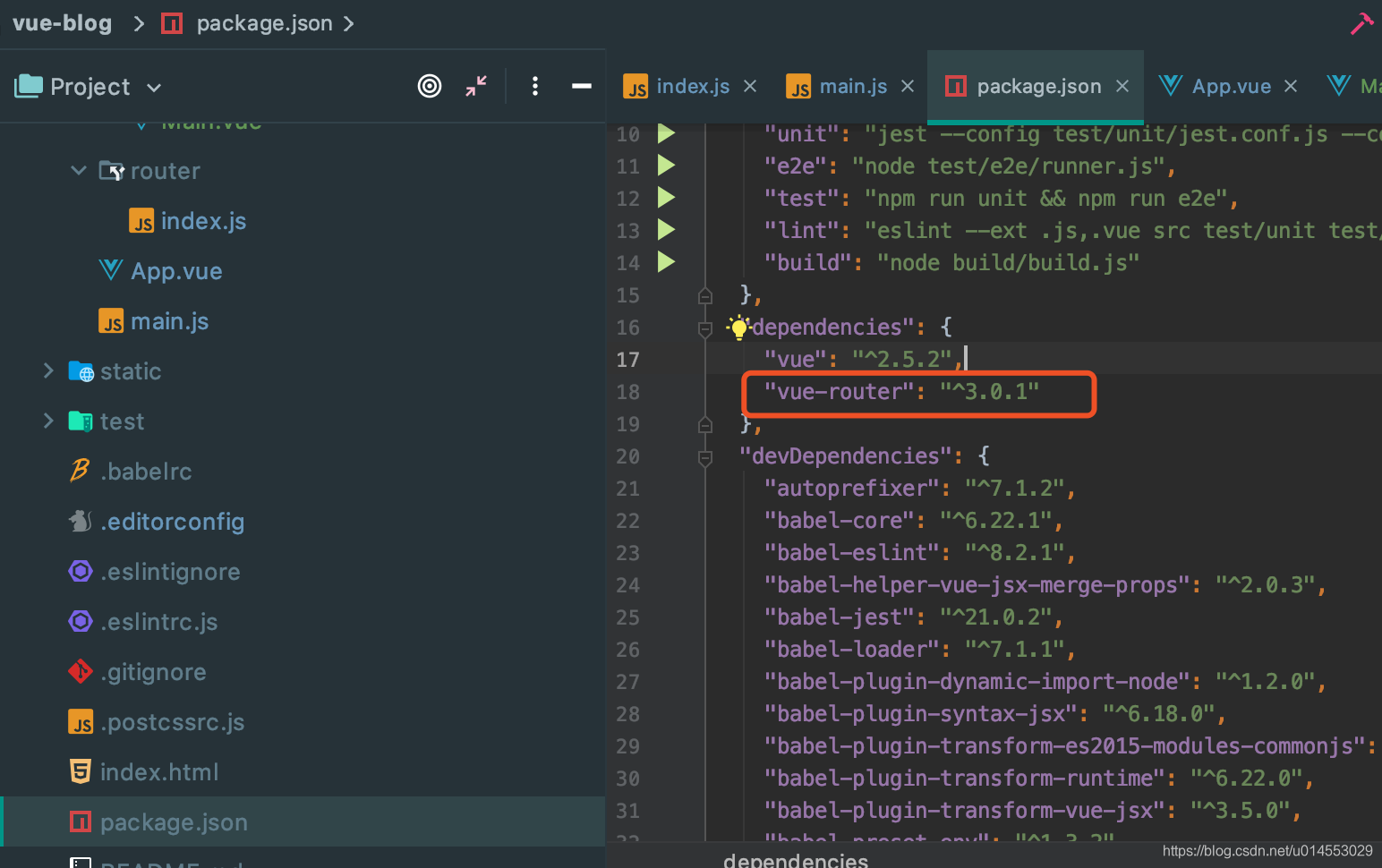Open the Project panel options menu
The width and height of the screenshot is (1382, 868).
[x=535, y=86]
